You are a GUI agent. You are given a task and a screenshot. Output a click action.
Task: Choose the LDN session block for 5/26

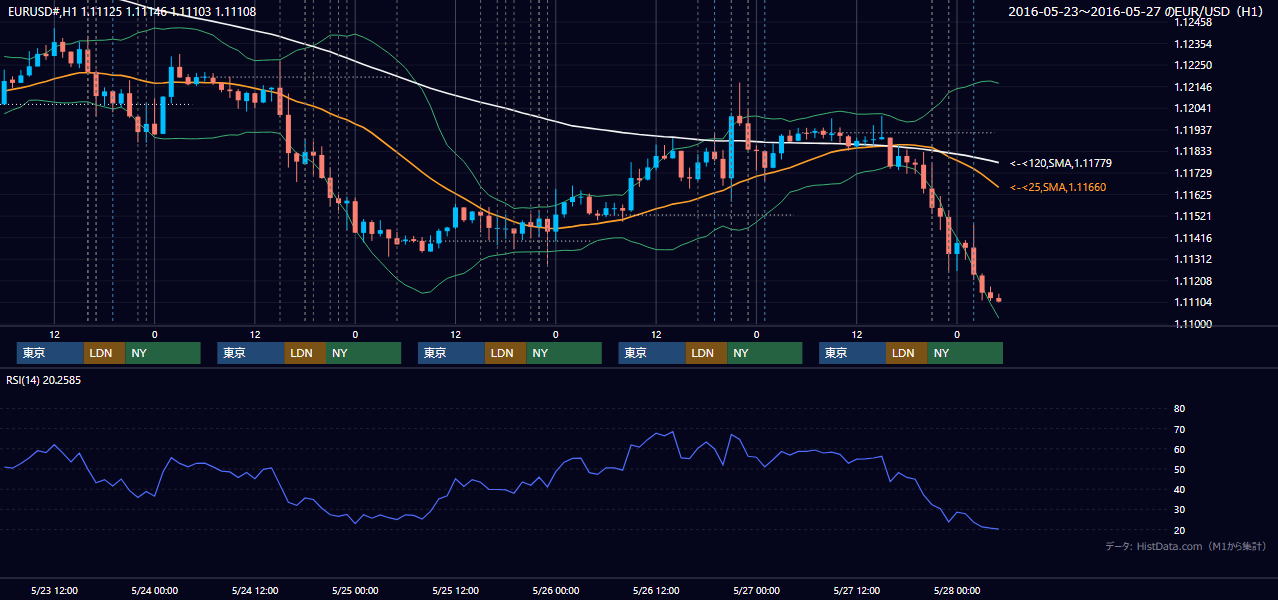(707, 353)
